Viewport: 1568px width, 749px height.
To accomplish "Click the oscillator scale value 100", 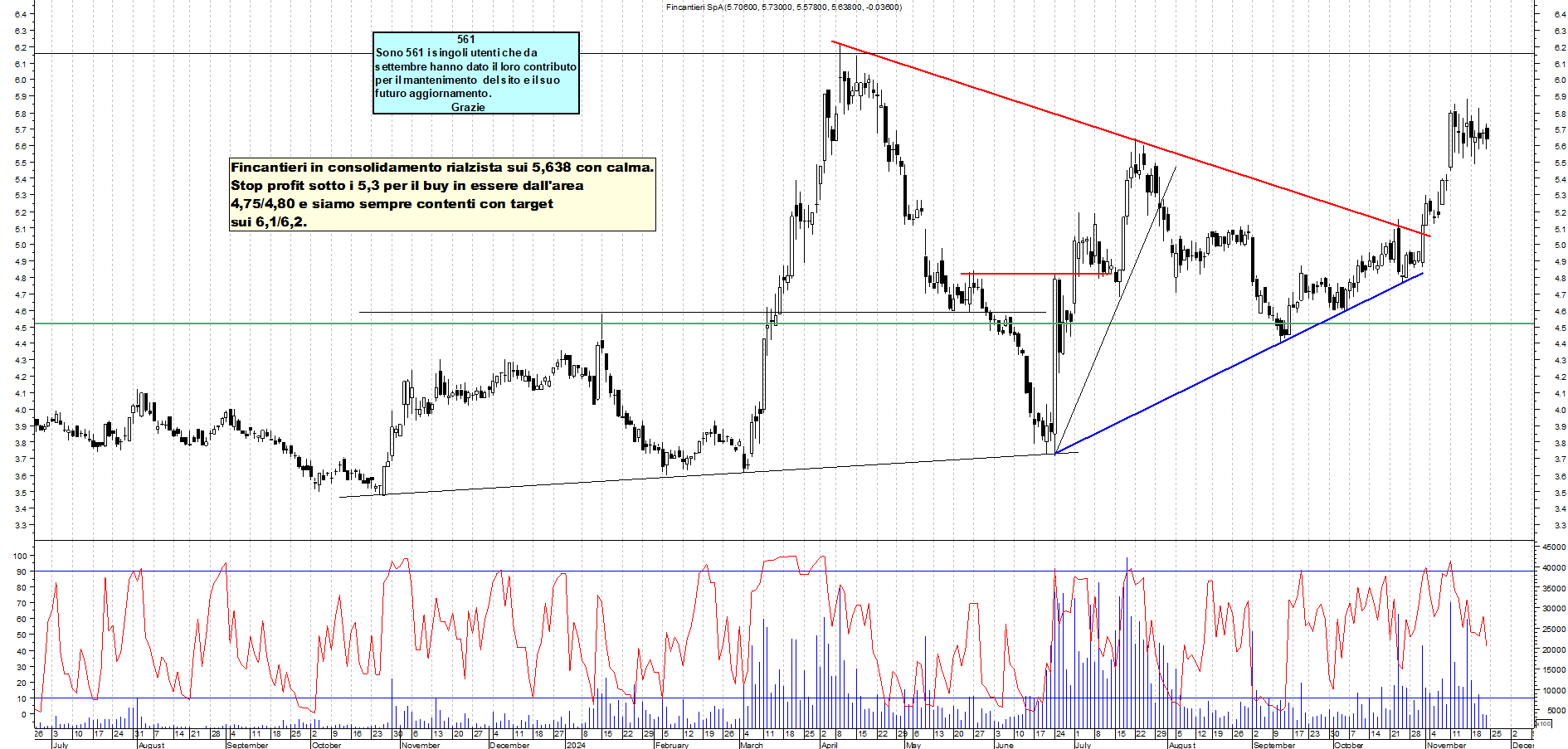I will click(20, 556).
